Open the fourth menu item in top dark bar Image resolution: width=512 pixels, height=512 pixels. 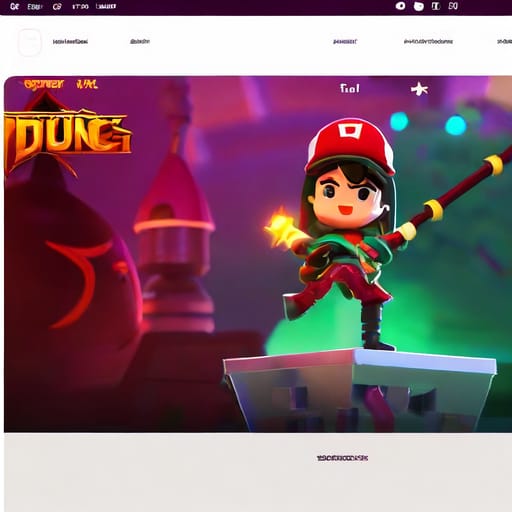click(80, 6)
